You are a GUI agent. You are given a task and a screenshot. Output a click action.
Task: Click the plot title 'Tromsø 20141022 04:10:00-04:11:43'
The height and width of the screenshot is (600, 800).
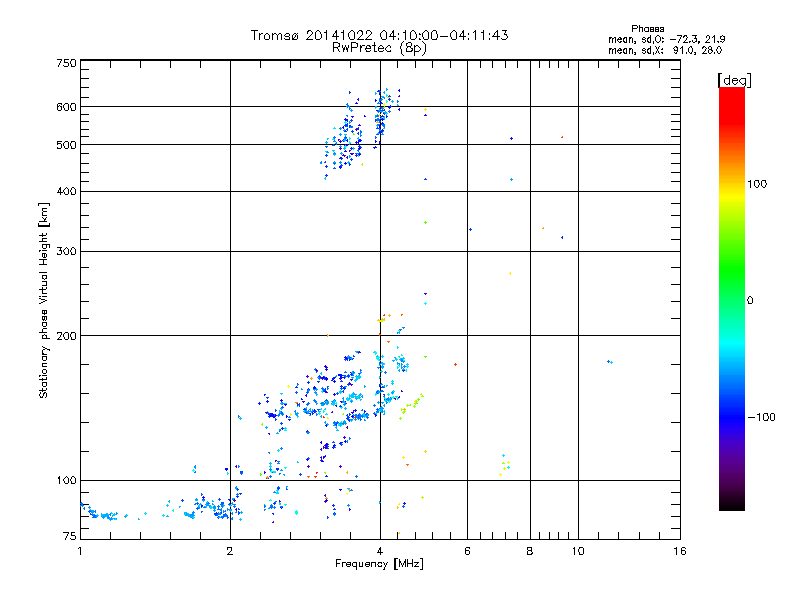coord(379,35)
